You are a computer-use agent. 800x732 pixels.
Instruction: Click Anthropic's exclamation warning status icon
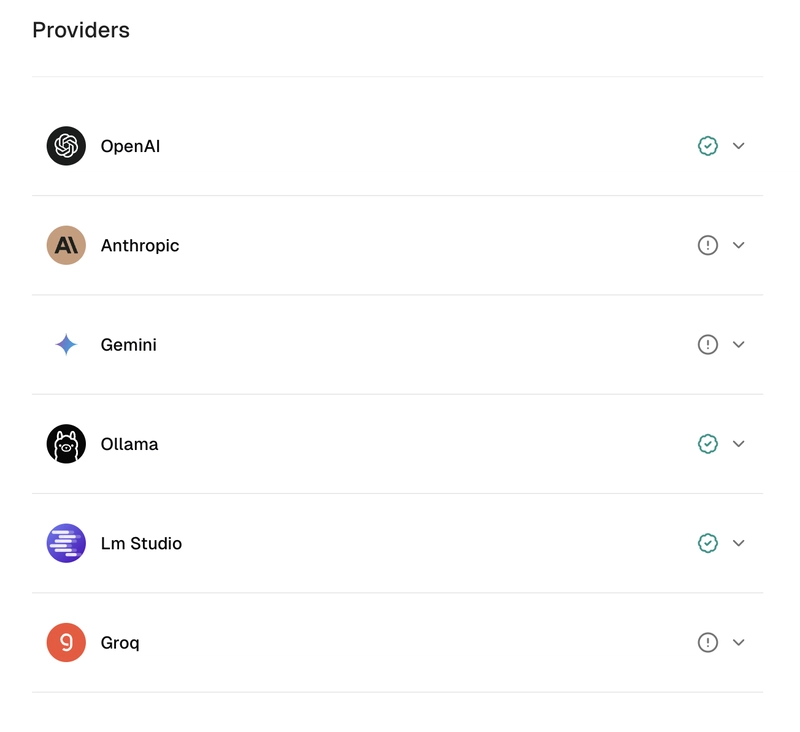pos(708,245)
